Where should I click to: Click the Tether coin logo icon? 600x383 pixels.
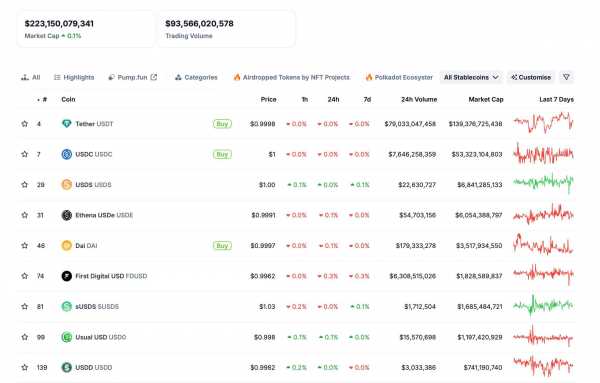67,124
